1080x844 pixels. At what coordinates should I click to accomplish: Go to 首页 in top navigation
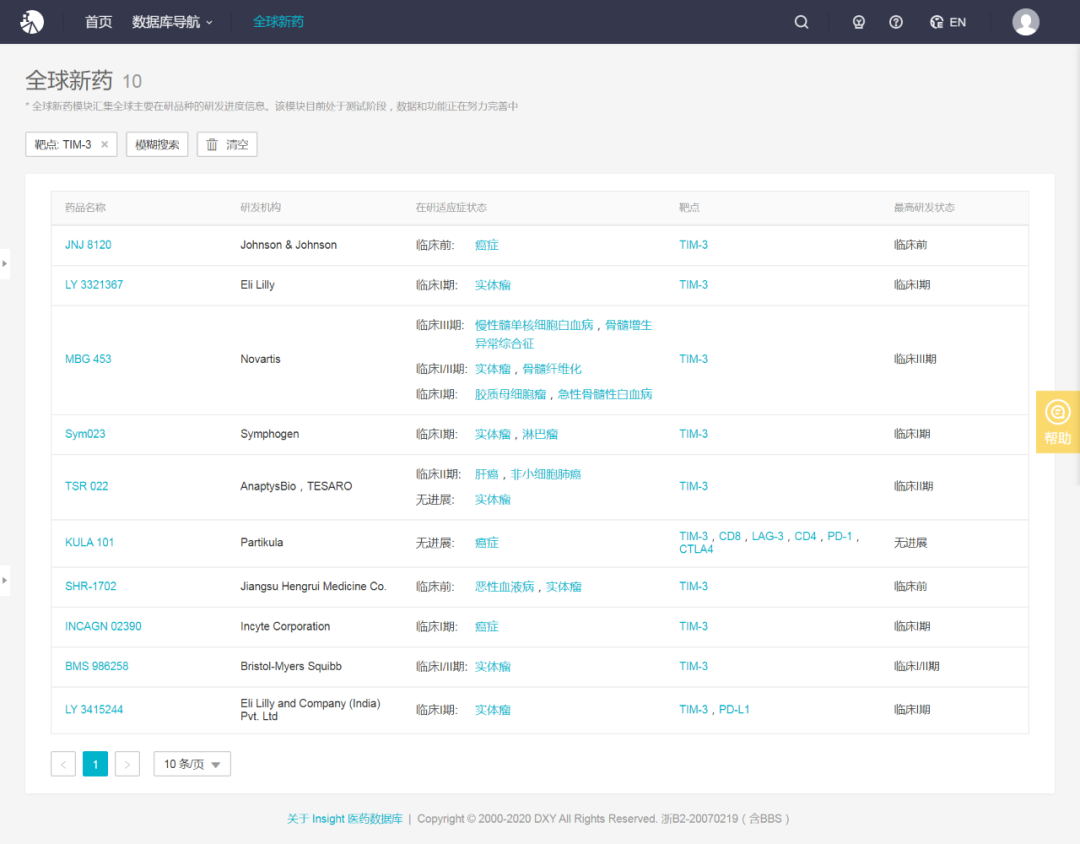pyautogui.click(x=98, y=22)
